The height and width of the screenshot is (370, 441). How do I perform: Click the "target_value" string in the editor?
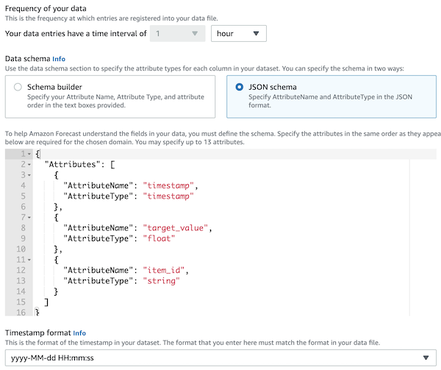point(175,228)
